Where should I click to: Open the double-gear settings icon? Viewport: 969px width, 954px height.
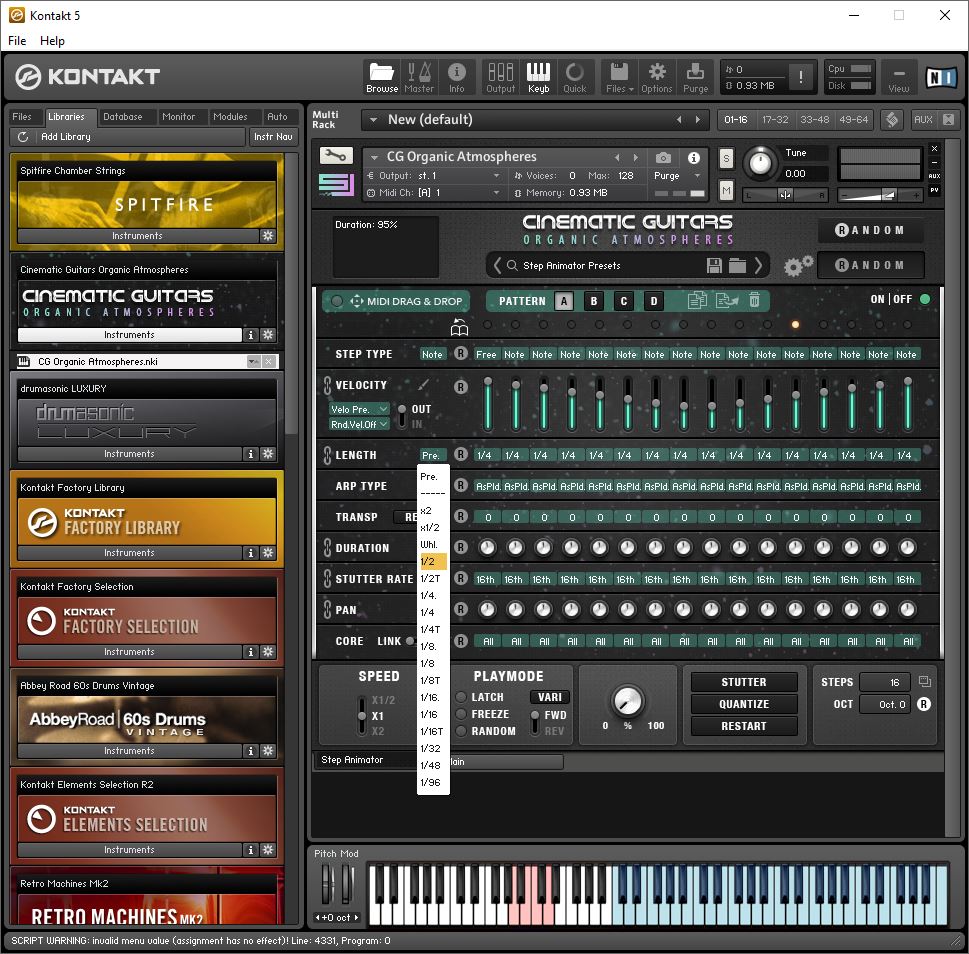pos(798,266)
